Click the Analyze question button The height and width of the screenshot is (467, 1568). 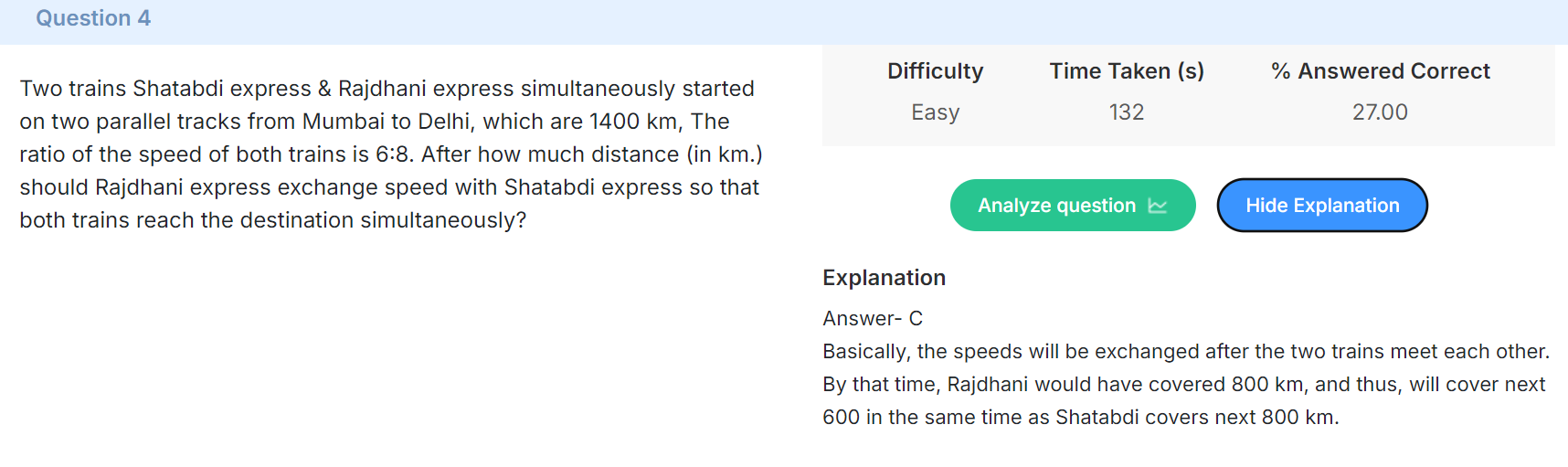click(1073, 206)
